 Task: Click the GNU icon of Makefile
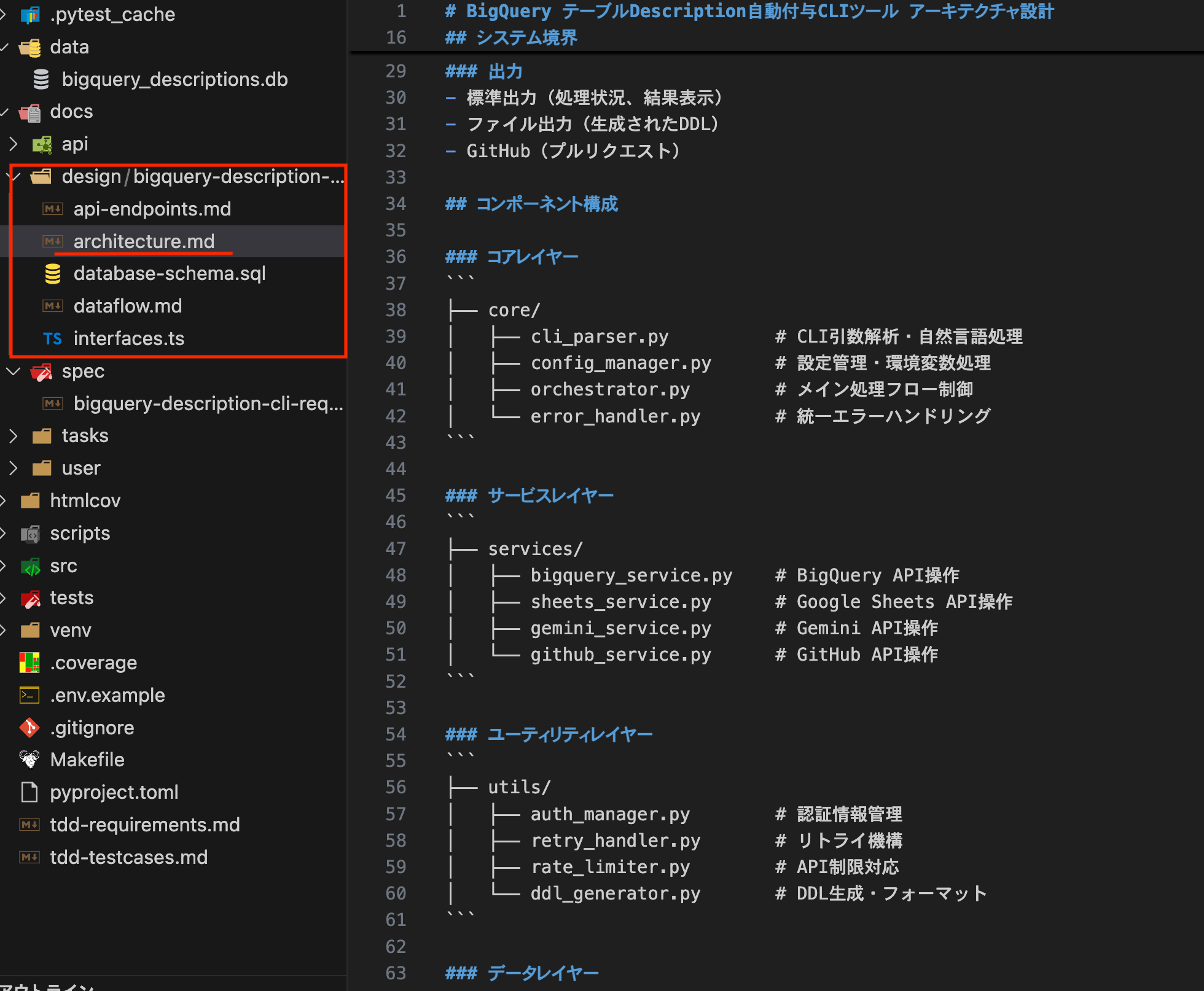pyautogui.click(x=29, y=760)
